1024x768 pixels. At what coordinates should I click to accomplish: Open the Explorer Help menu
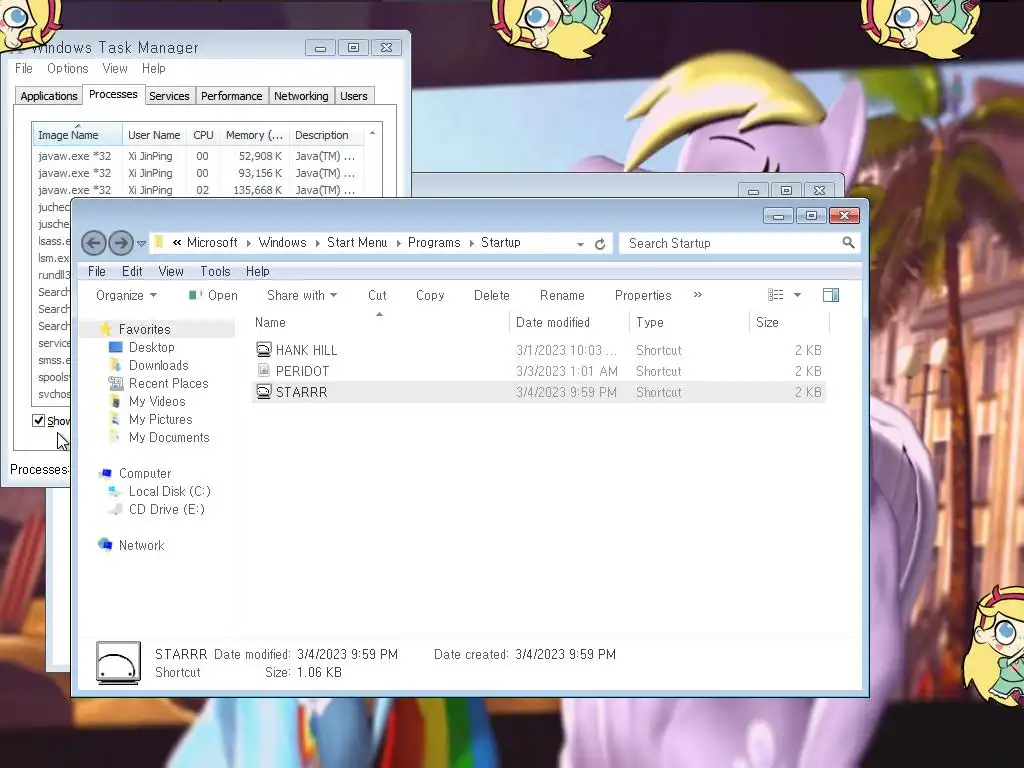click(x=257, y=271)
